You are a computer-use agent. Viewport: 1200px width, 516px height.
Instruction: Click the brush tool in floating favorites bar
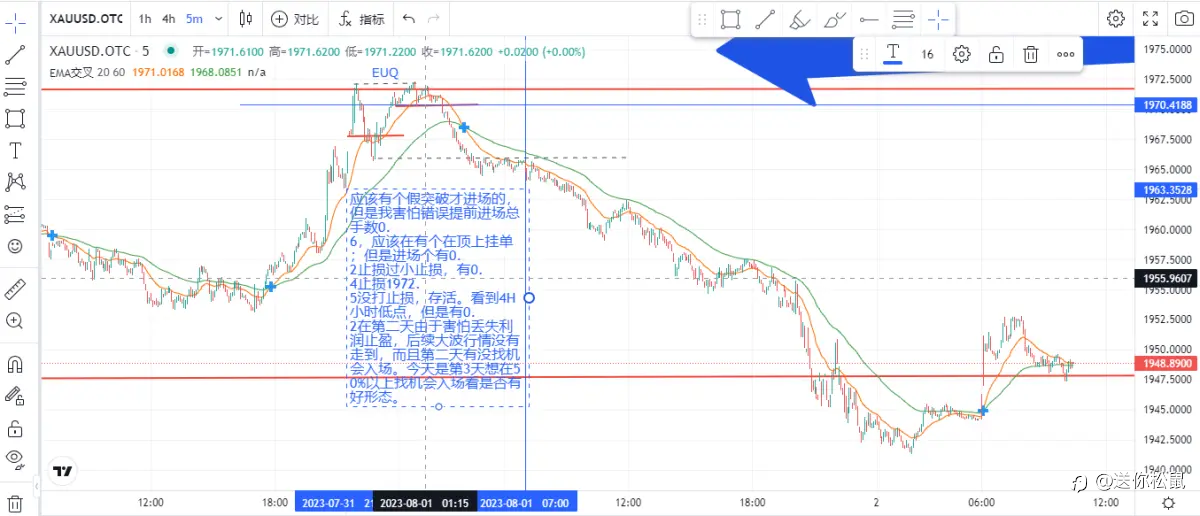tap(834, 19)
